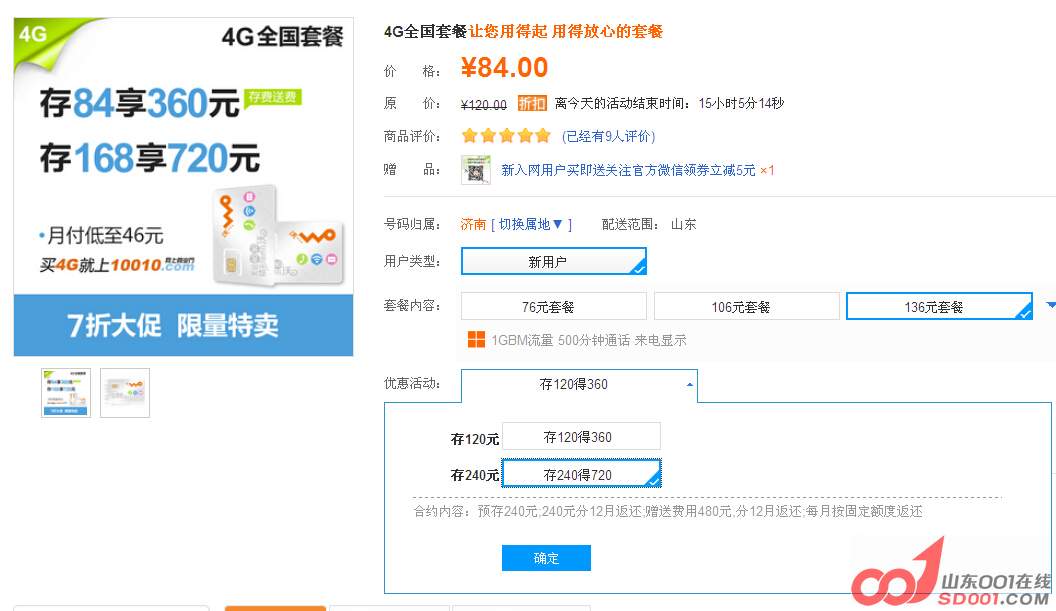Click the orange 折扣 discount badge
The image size is (1056, 611).
tap(532, 104)
